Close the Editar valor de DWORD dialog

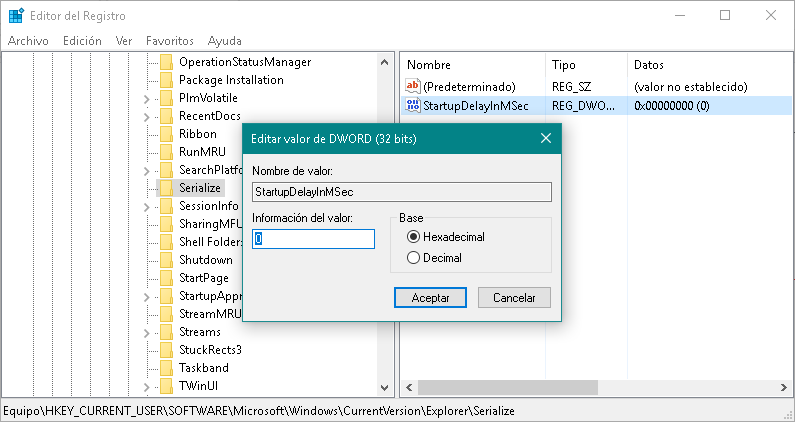(x=545, y=139)
